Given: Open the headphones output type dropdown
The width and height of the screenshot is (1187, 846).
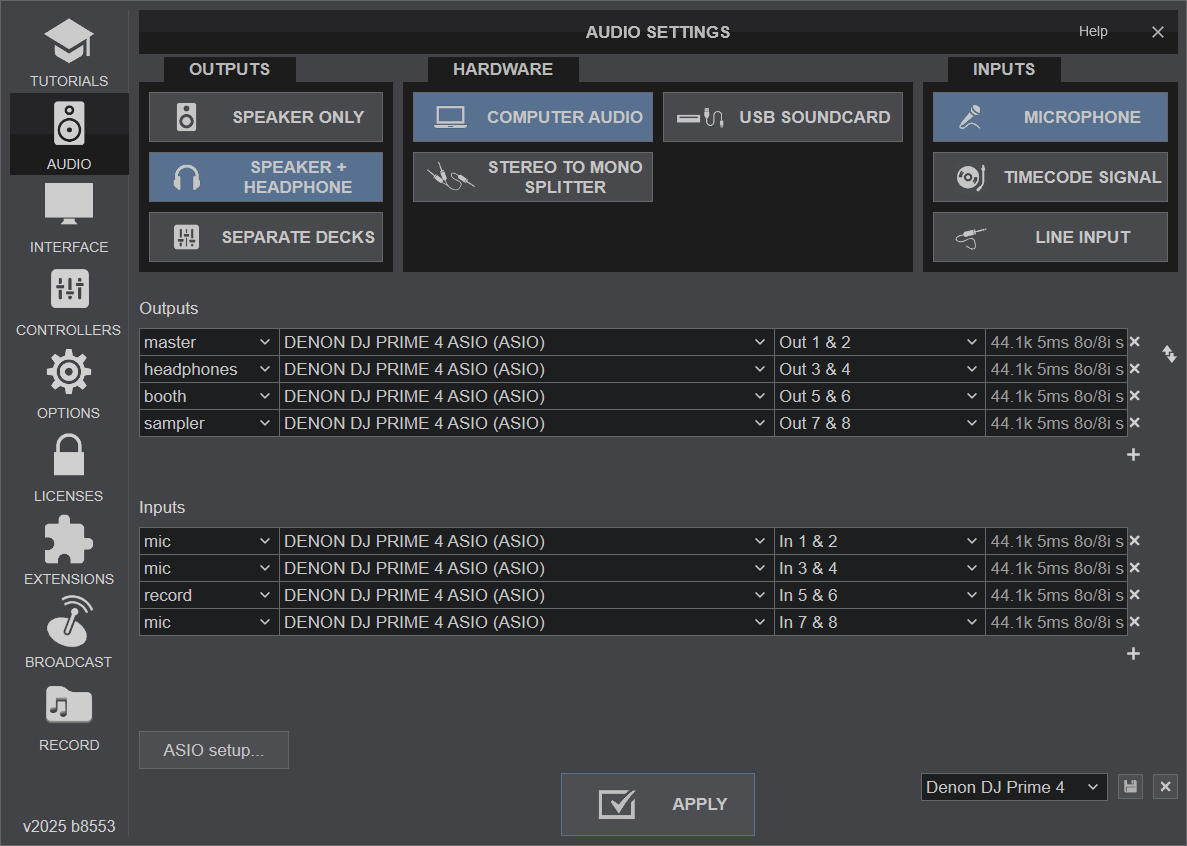Looking at the screenshot, I should (209, 369).
